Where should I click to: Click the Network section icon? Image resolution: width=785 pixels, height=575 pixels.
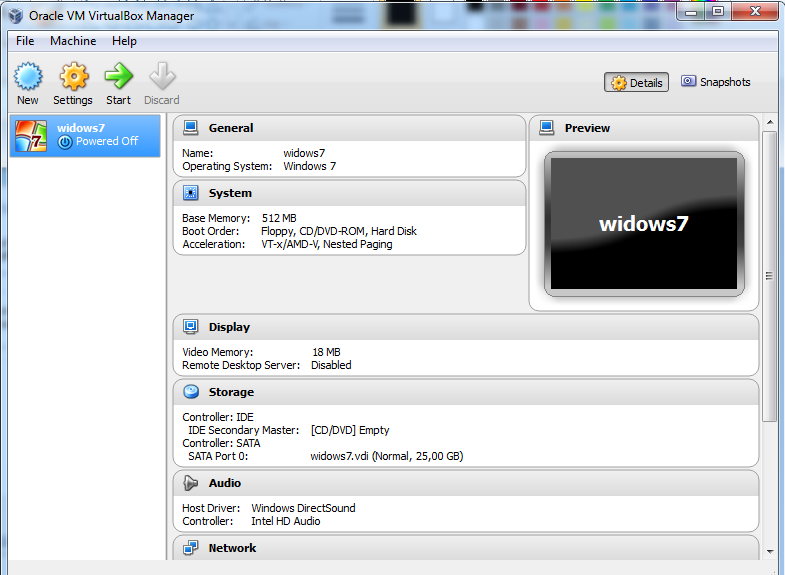point(191,548)
